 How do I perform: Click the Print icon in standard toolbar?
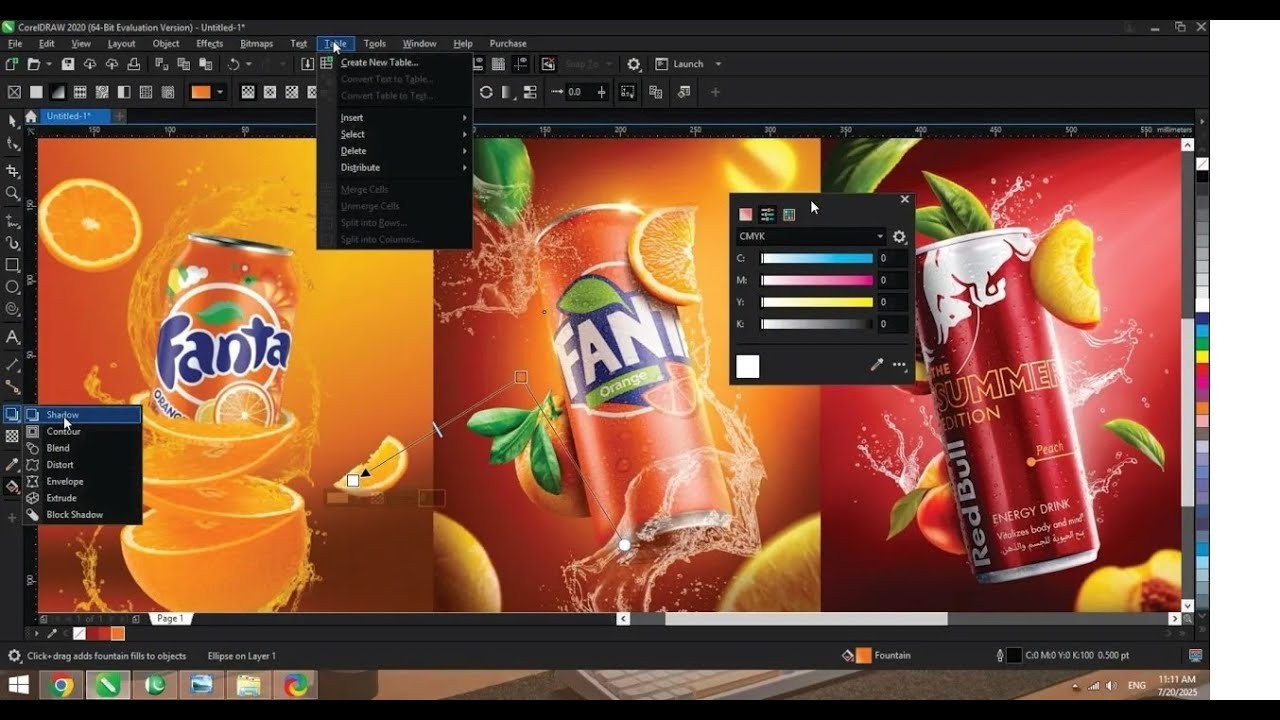click(134, 64)
